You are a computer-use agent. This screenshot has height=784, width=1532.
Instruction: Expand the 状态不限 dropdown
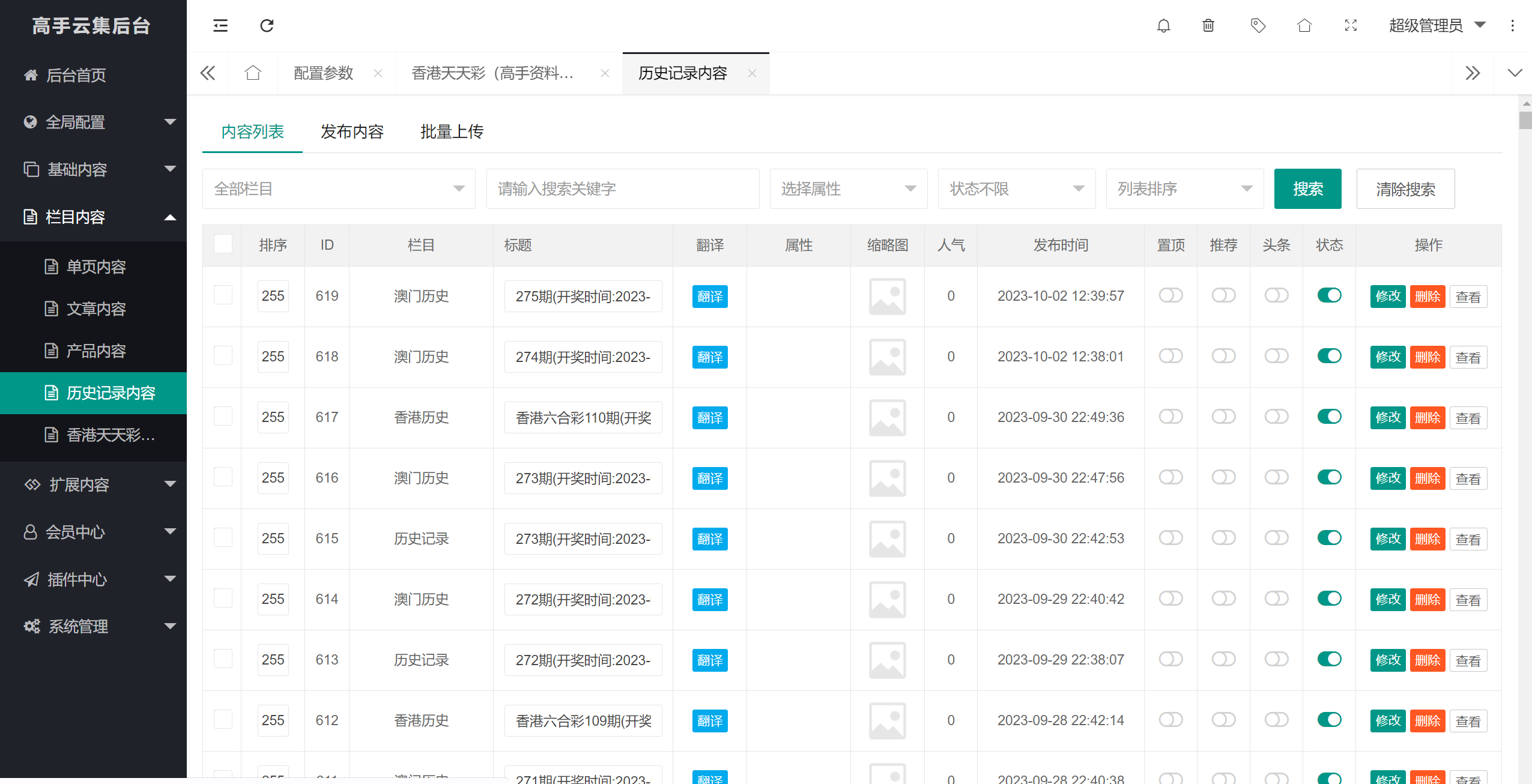1016,188
